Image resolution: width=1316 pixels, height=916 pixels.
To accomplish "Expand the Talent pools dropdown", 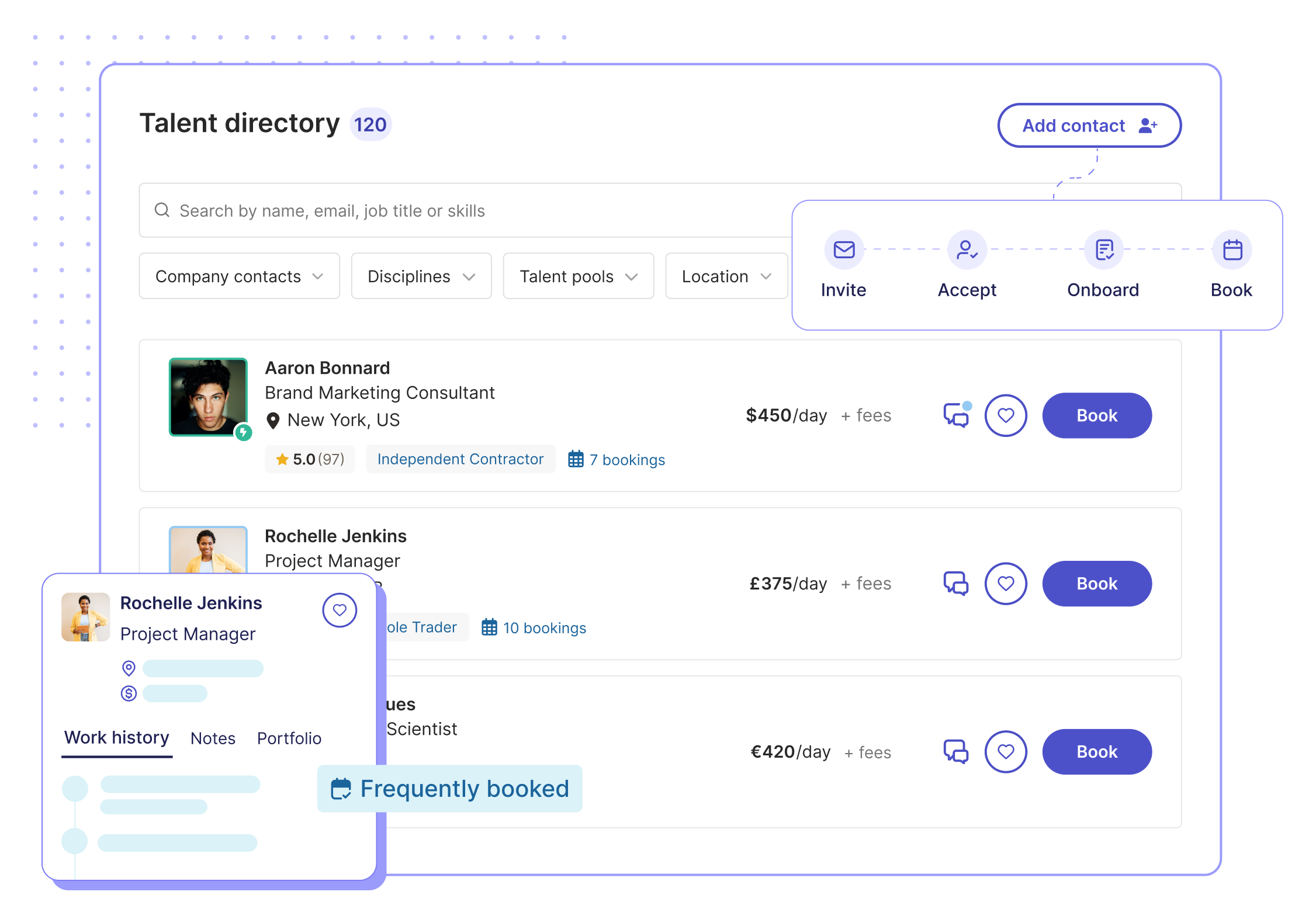I will pos(578,276).
